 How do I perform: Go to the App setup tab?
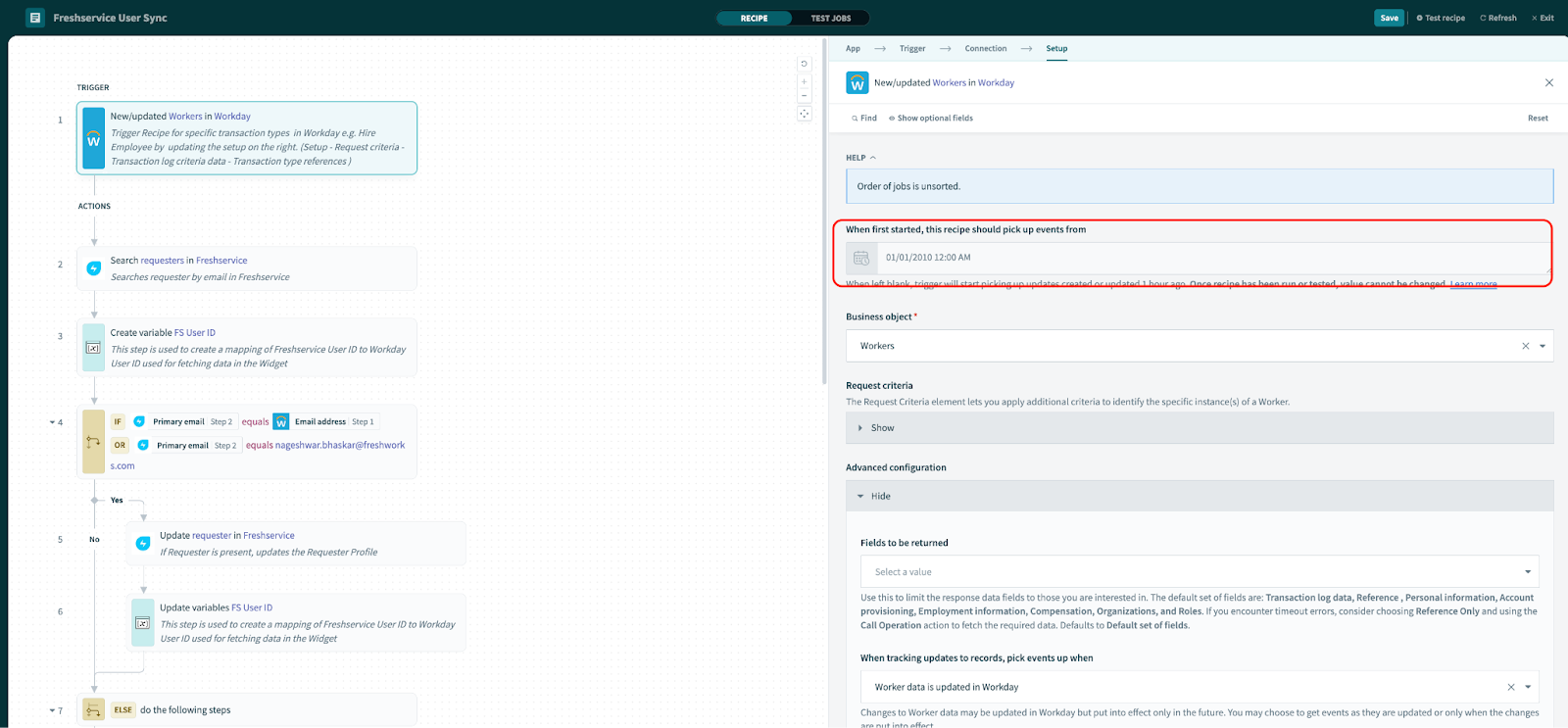(853, 48)
